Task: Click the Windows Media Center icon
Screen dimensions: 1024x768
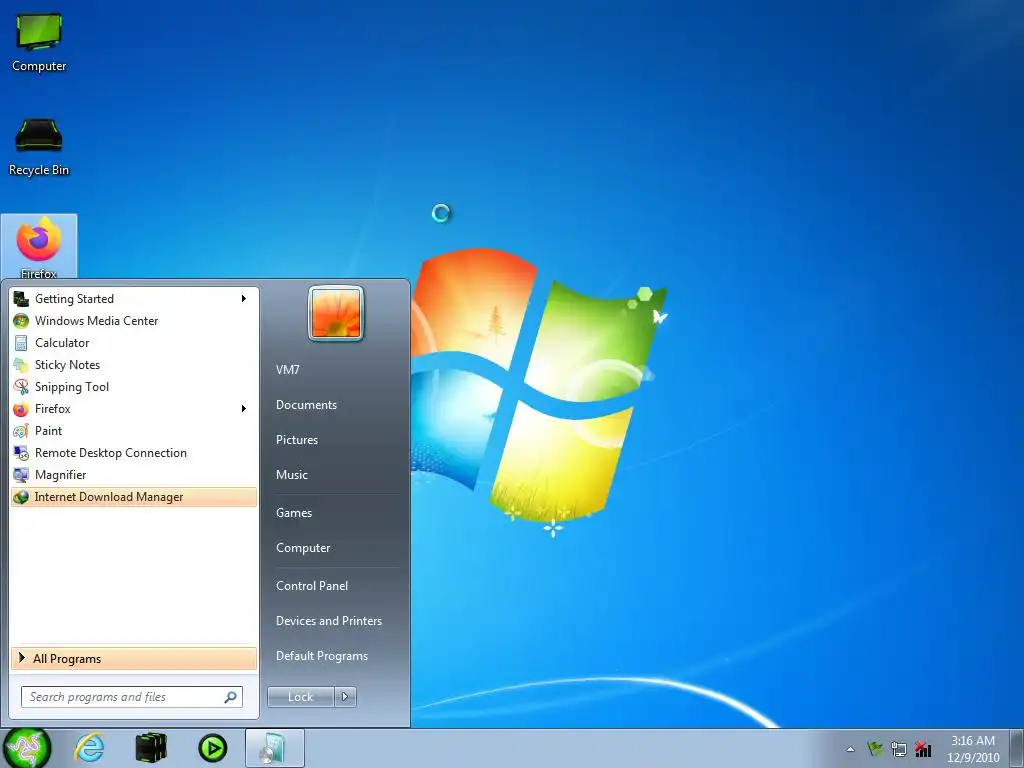Action: pos(21,321)
